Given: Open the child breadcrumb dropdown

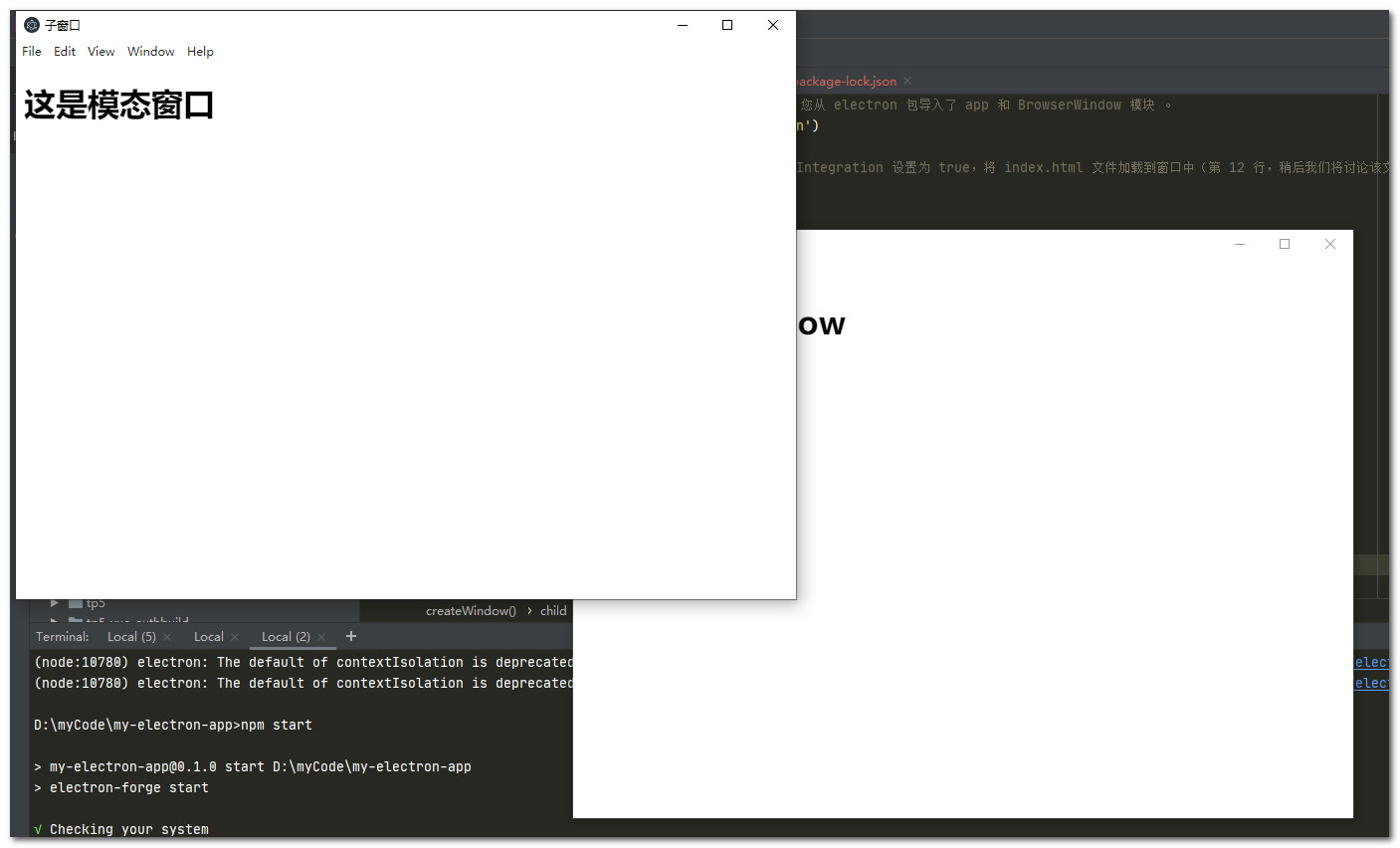Looking at the screenshot, I should pos(553,610).
